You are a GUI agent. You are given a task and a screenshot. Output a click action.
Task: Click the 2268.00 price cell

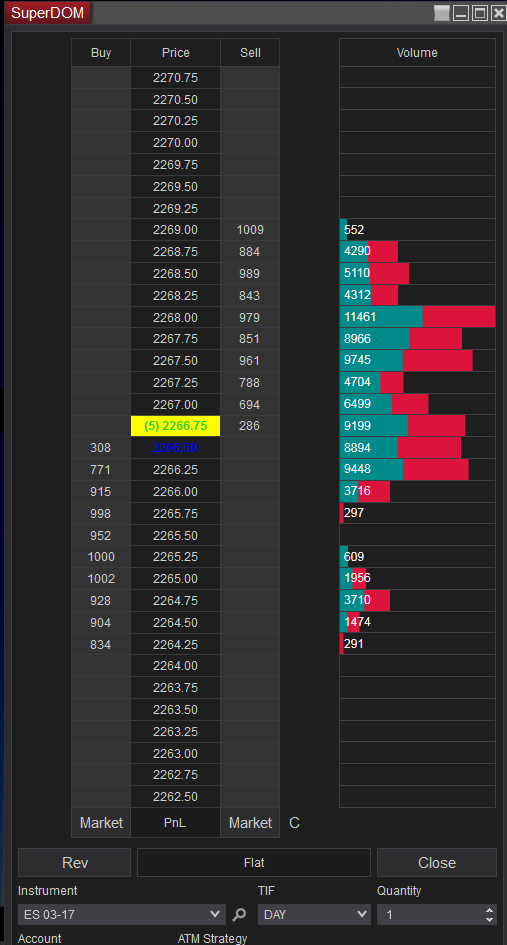point(175,317)
